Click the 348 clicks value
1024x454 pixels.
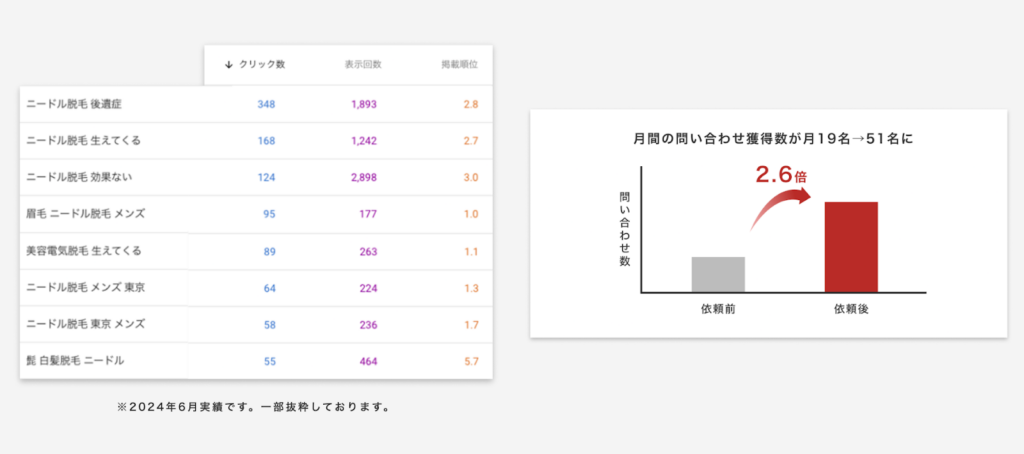[265, 104]
